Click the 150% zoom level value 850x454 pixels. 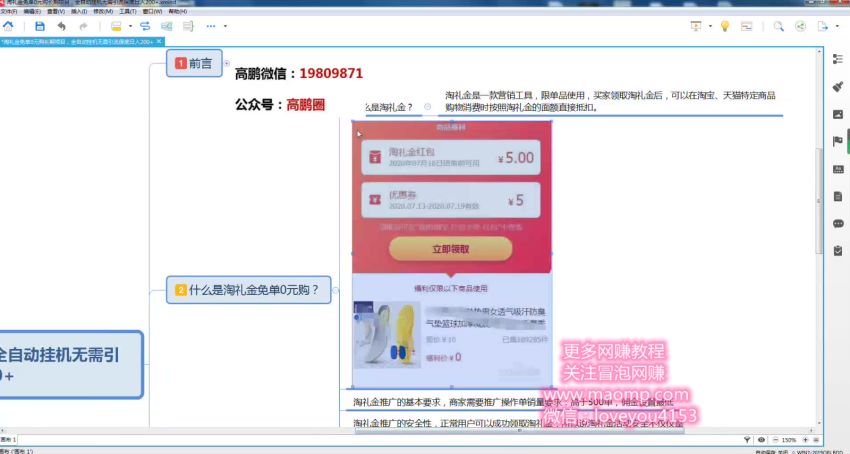click(x=789, y=440)
